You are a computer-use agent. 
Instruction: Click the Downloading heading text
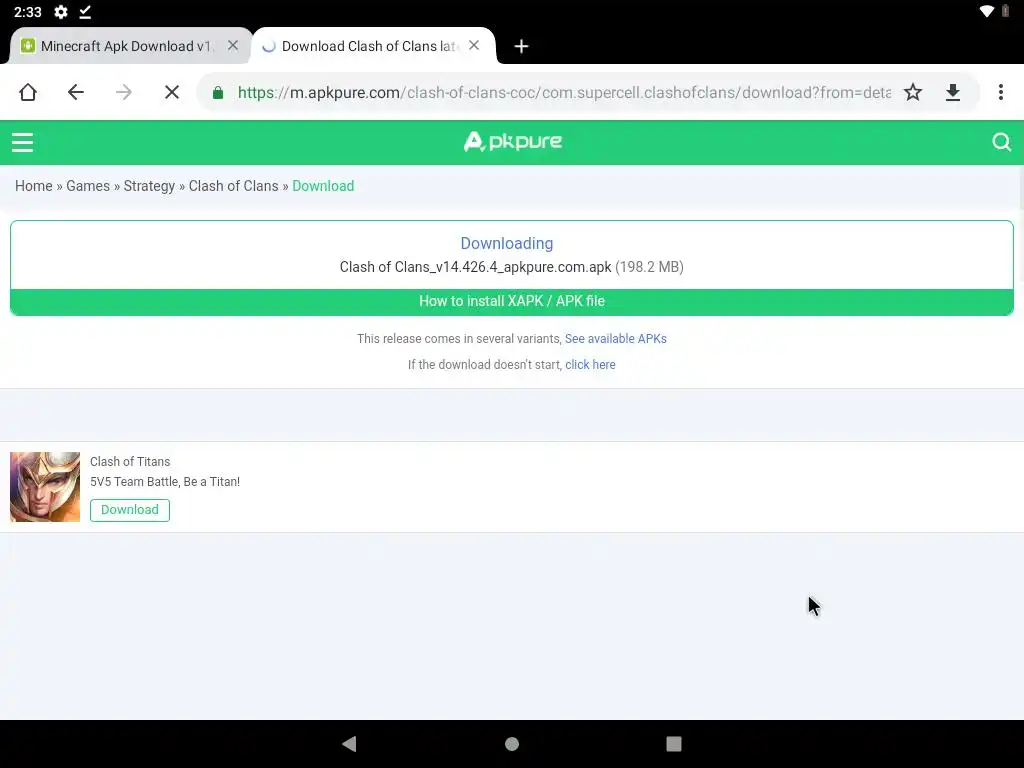click(507, 244)
